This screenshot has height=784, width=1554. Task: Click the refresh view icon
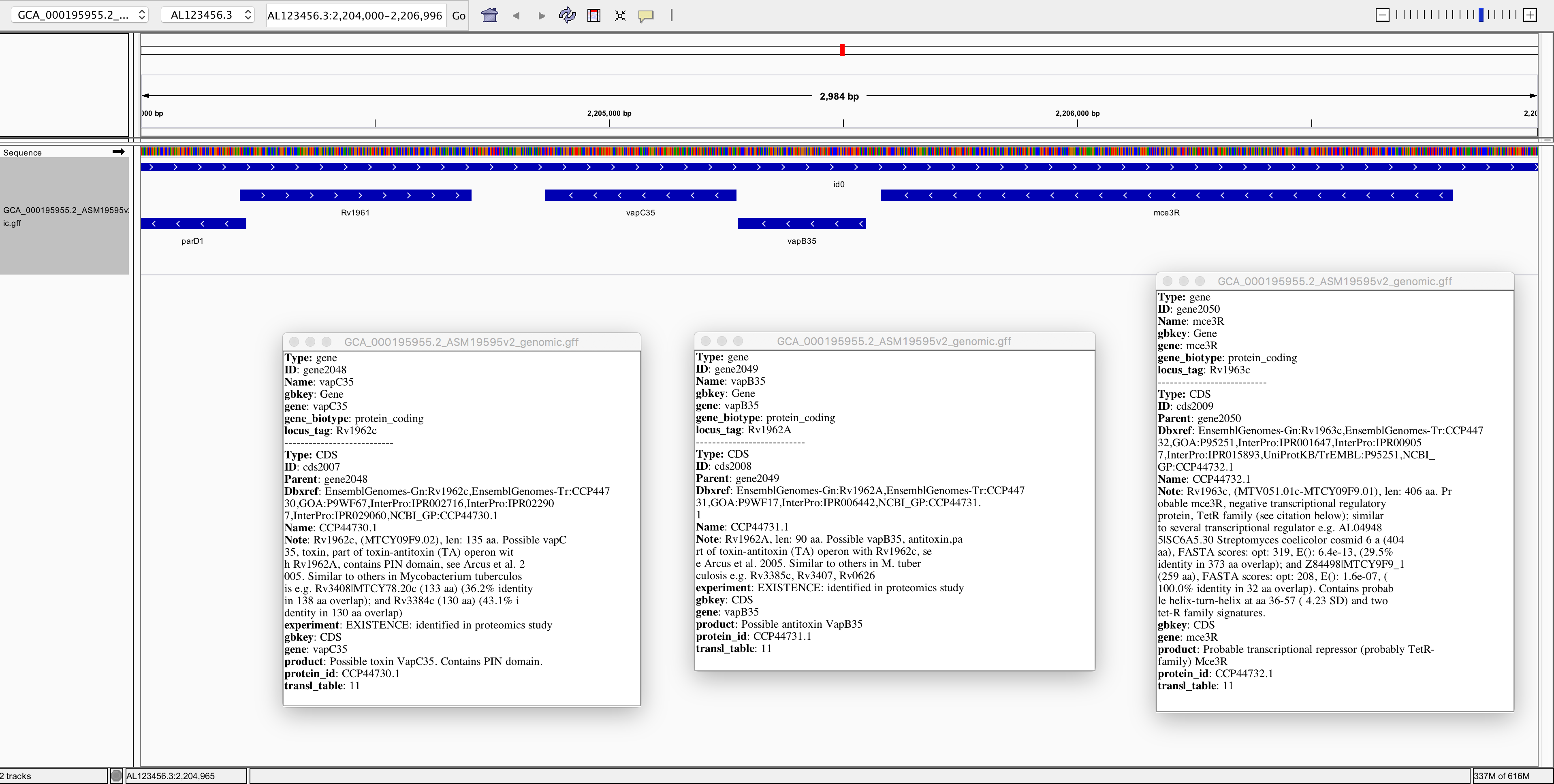(567, 15)
